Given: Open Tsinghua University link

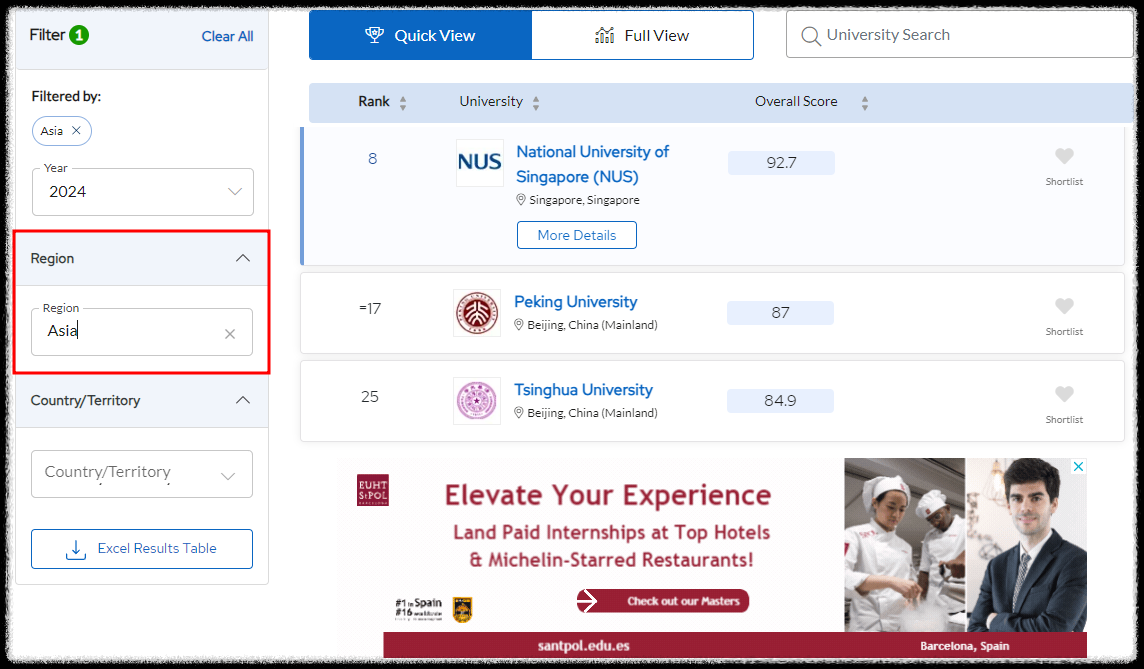Looking at the screenshot, I should (x=583, y=390).
